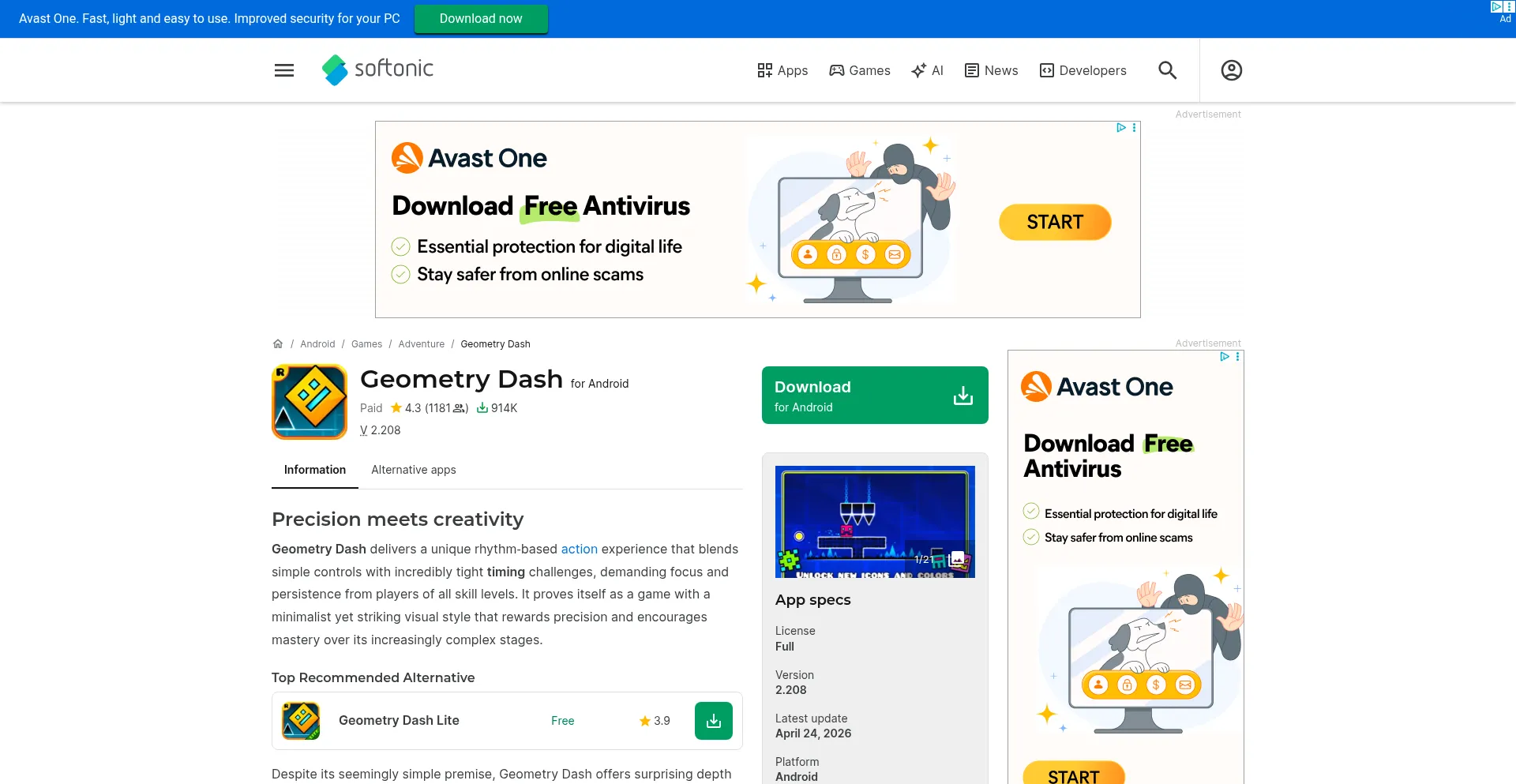Click the 'Precision meets creativity' heading
This screenshot has width=1516, height=784.
point(398,520)
